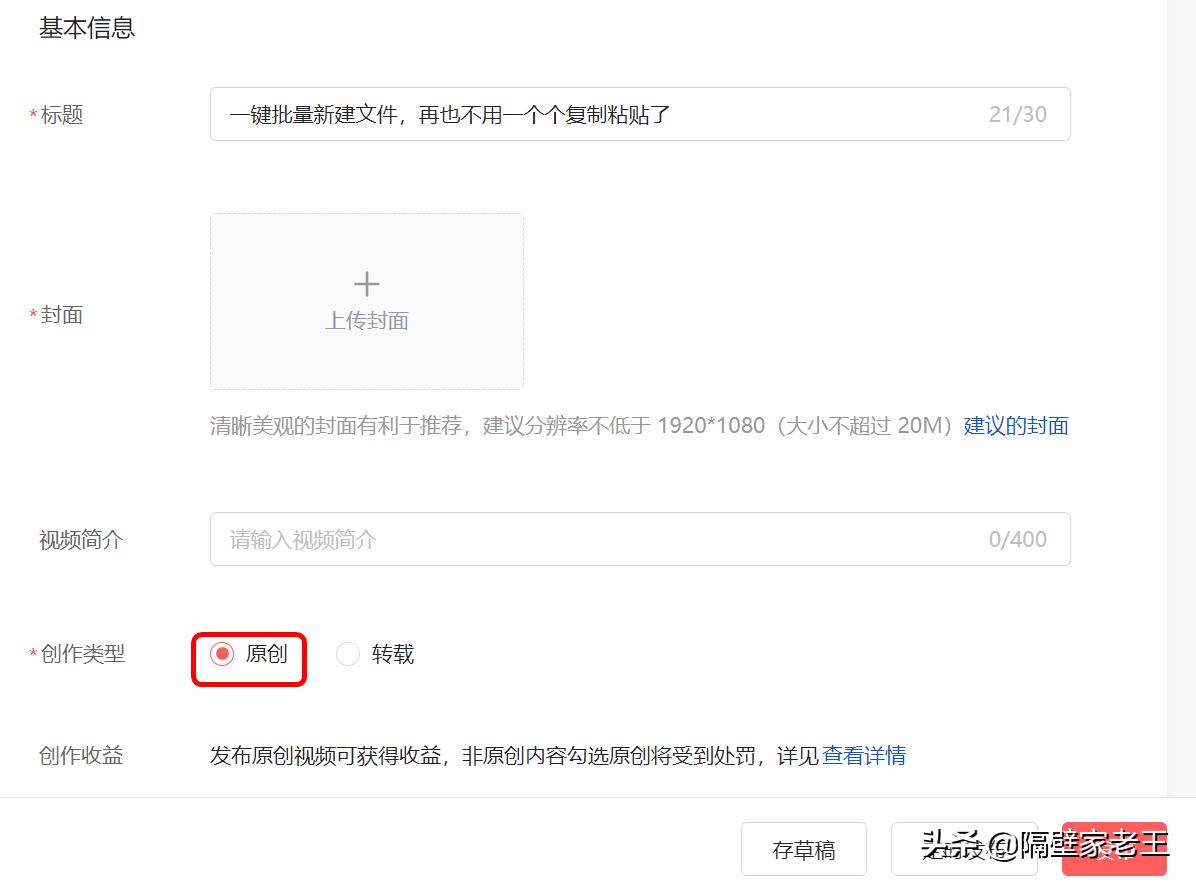
Task: Click the 基本信息 section heading
Action: click(86, 28)
